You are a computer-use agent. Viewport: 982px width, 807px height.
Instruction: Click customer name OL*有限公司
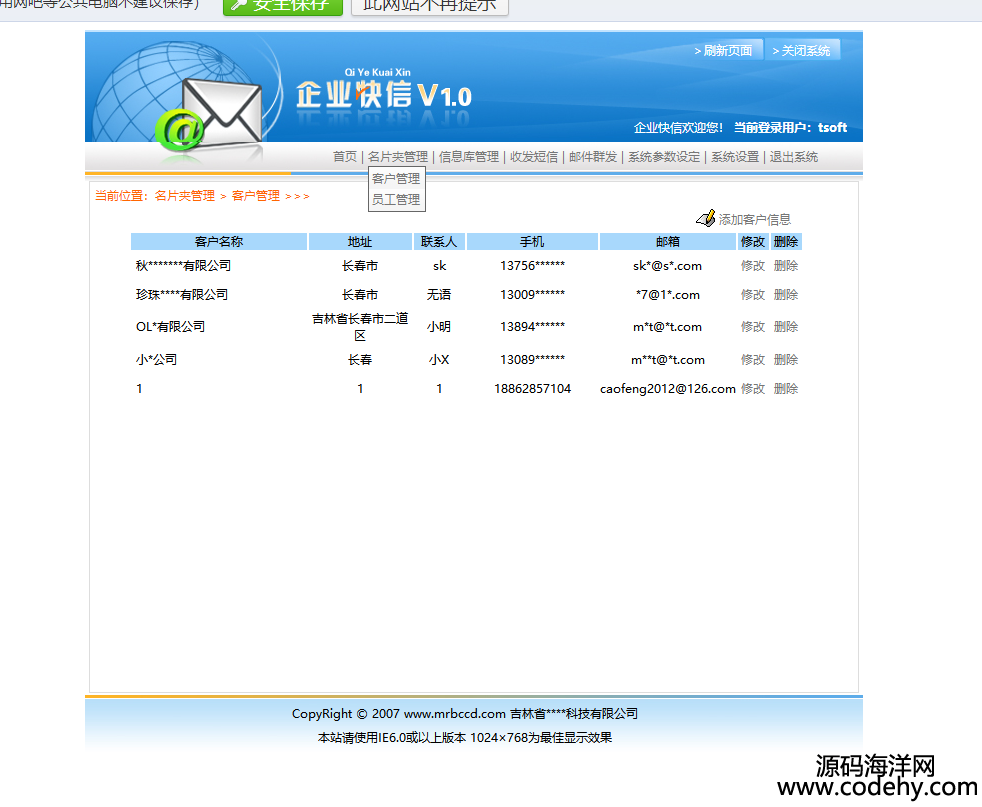[x=170, y=326]
